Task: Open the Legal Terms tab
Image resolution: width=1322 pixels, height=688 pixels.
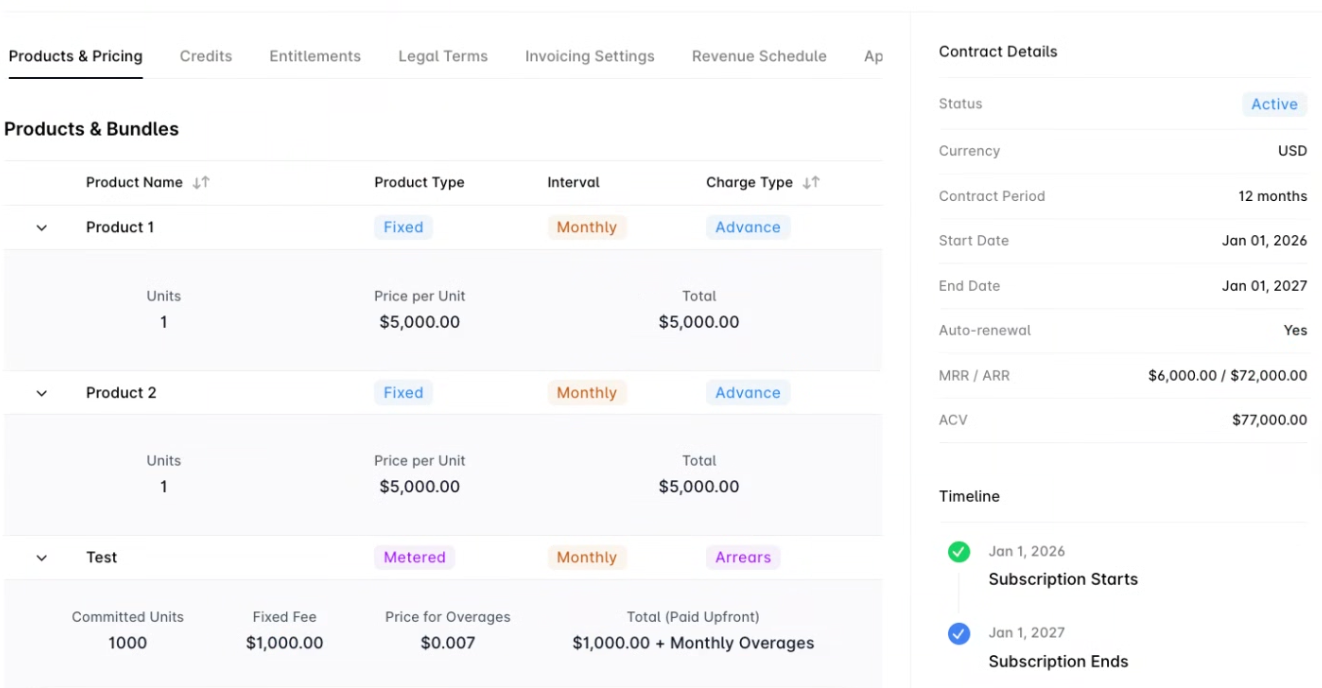Action: [442, 56]
